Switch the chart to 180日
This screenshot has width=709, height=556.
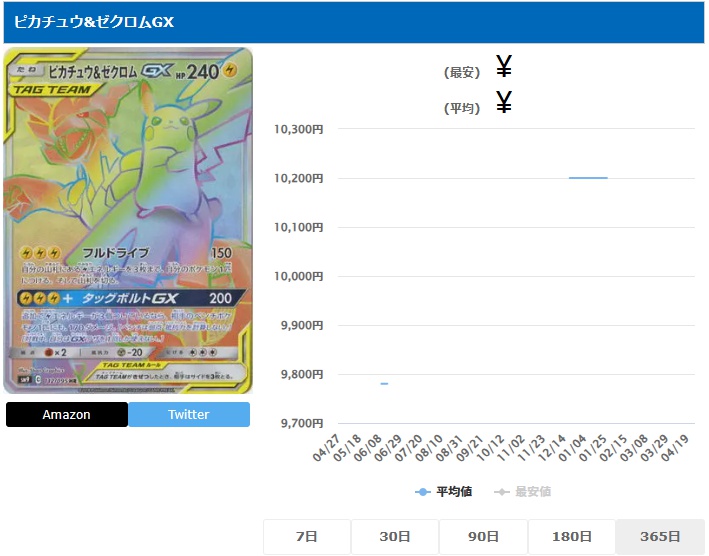[x=572, y=537]
